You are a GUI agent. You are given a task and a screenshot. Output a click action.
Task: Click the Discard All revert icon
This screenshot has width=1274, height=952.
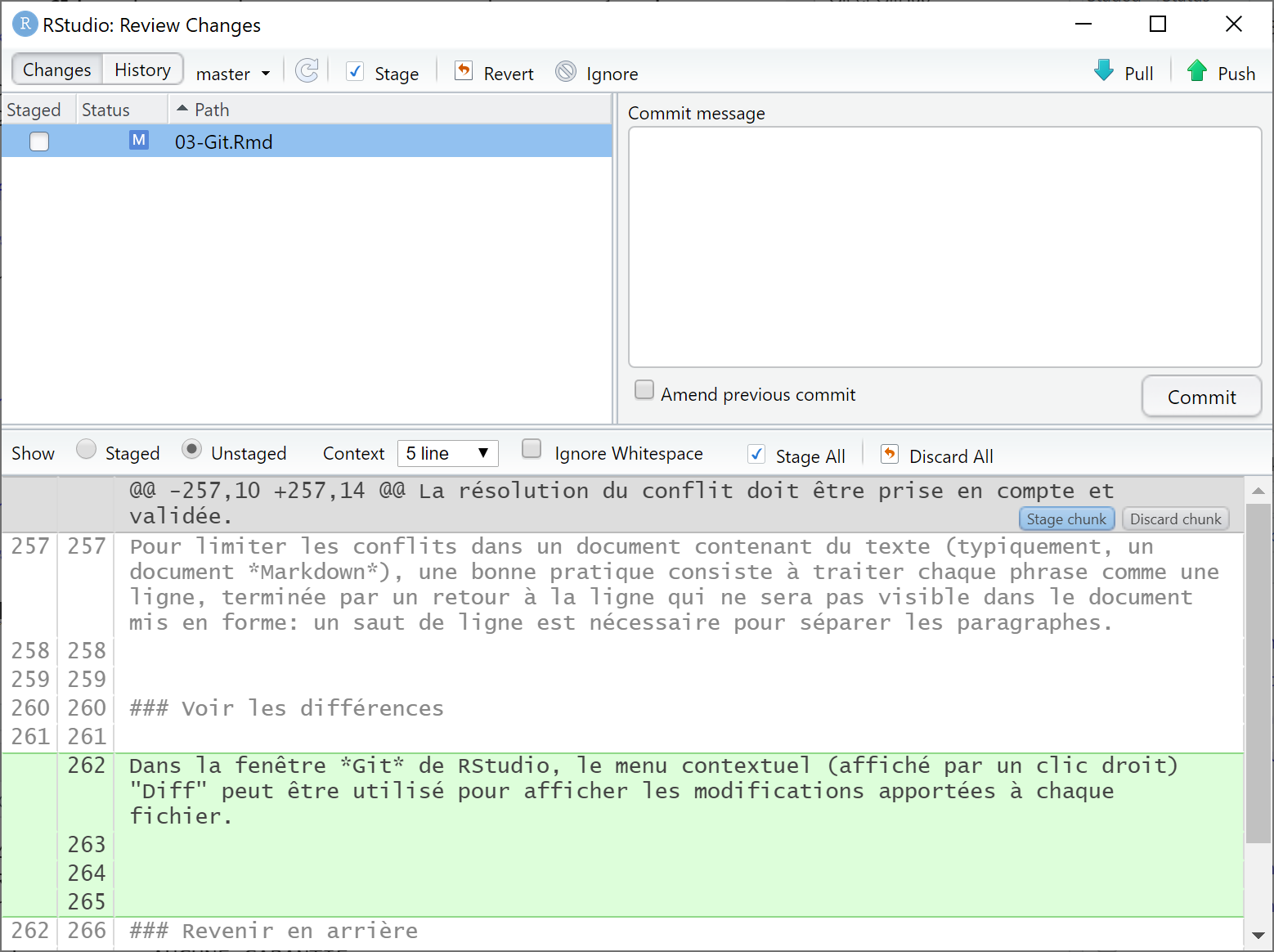[890, 454]
